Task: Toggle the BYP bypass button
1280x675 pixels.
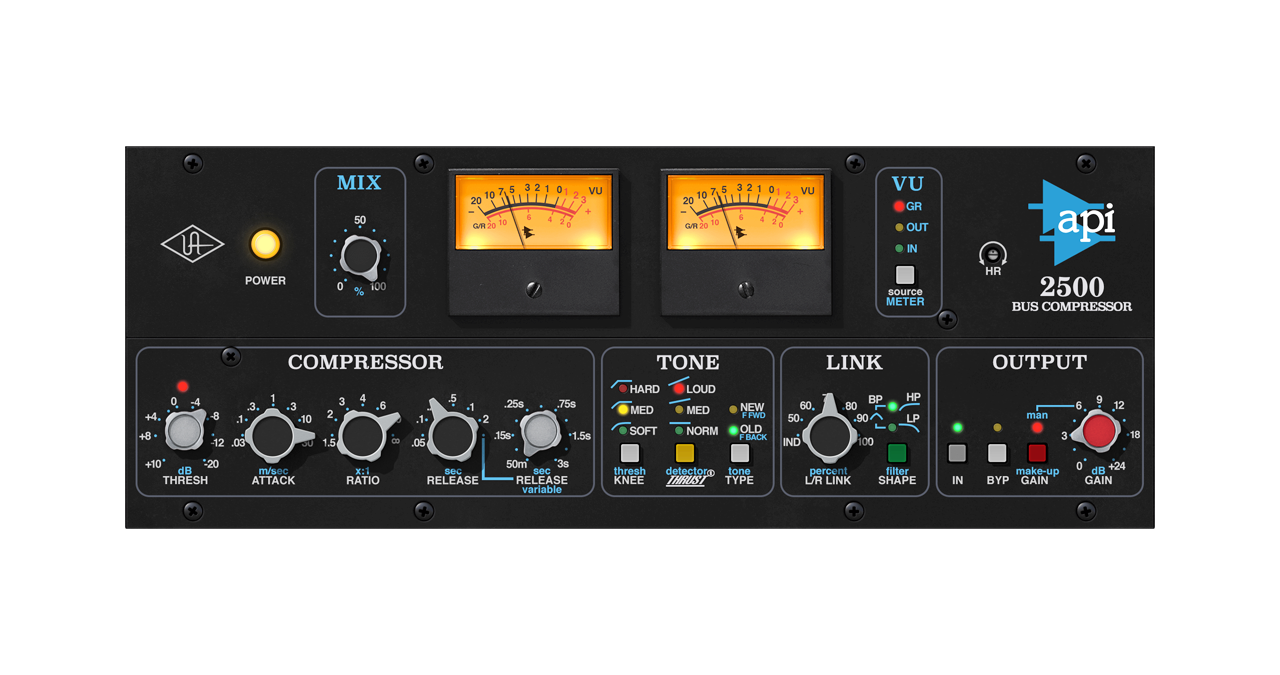Action: 996,453
